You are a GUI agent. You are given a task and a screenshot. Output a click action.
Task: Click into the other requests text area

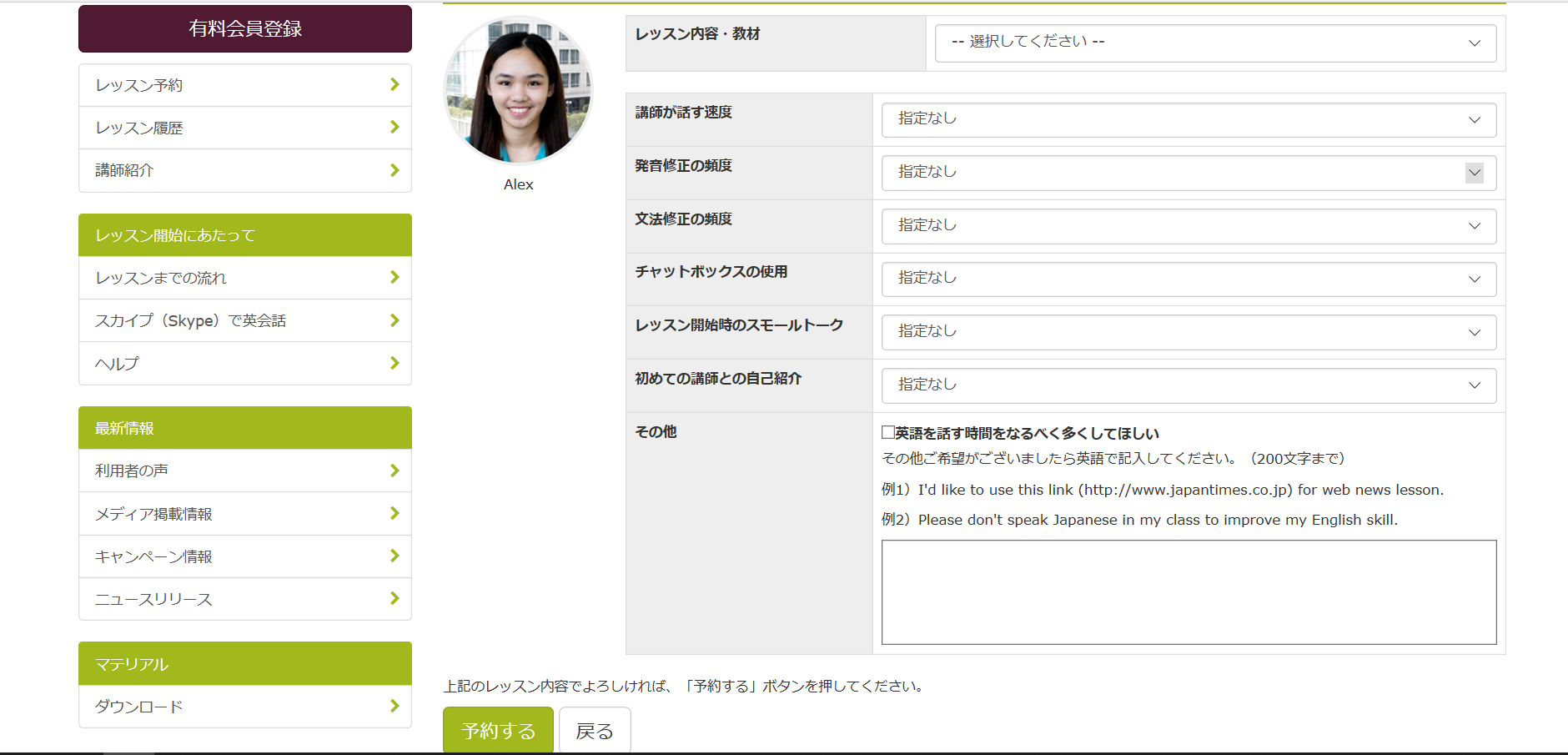1188,592
